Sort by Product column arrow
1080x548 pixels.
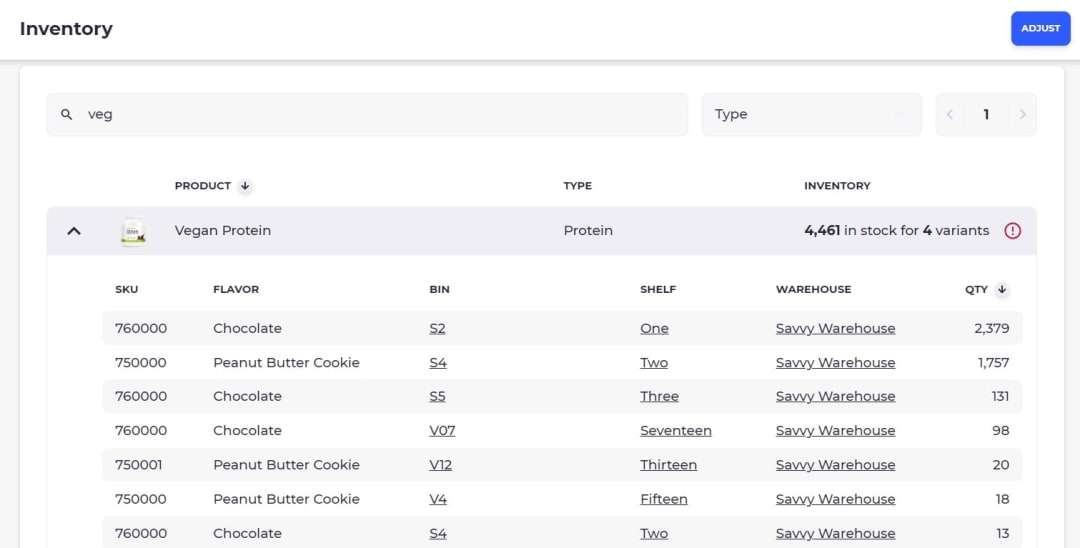click(x=245, y=186)
